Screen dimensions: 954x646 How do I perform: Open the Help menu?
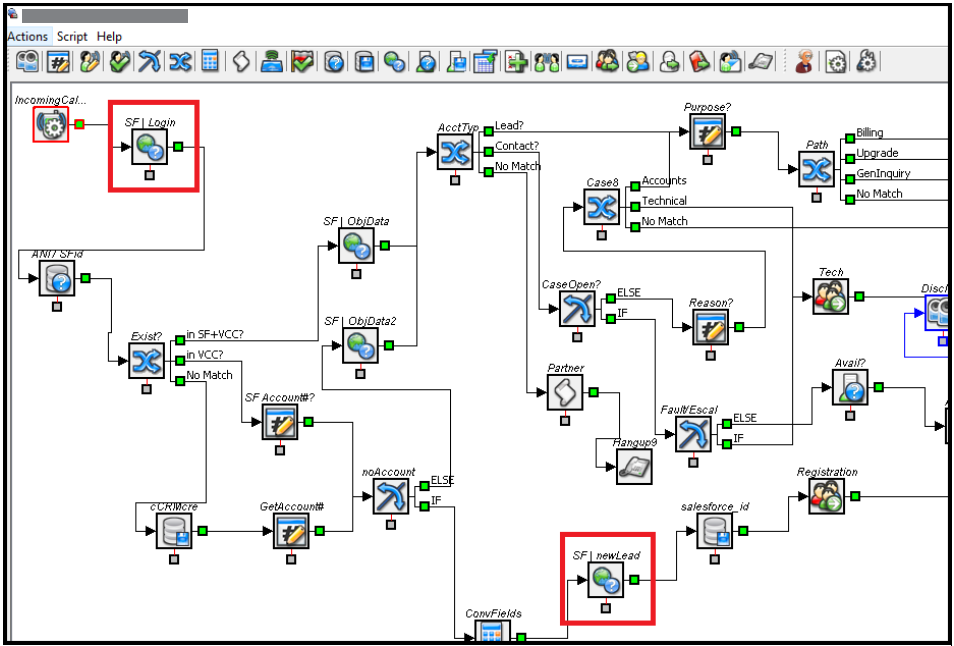coord(110,36)
